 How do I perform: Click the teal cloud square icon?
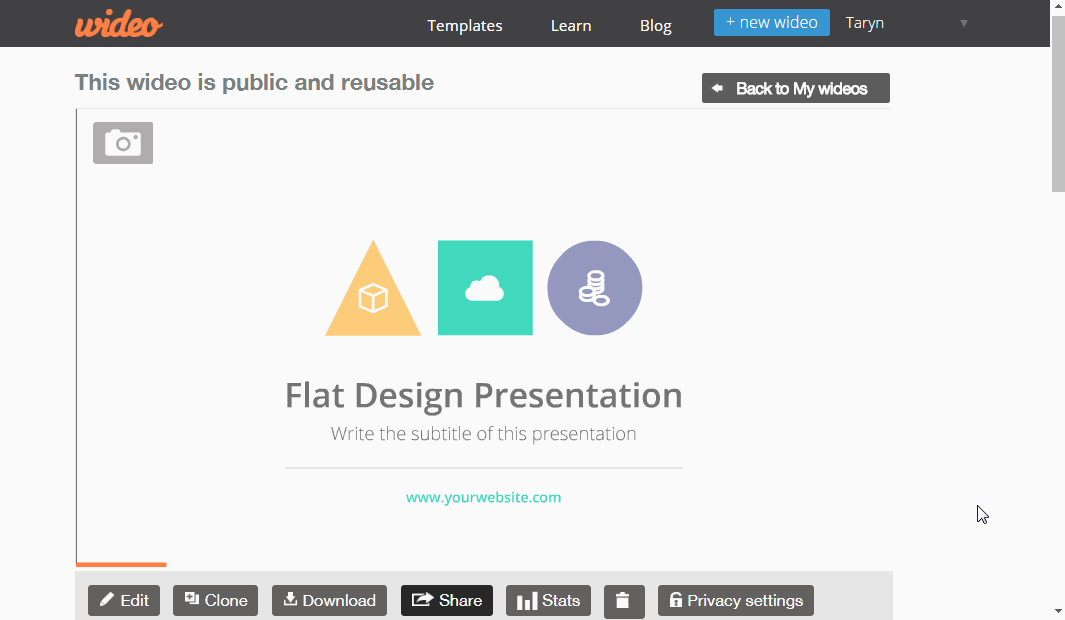point(485,288)
